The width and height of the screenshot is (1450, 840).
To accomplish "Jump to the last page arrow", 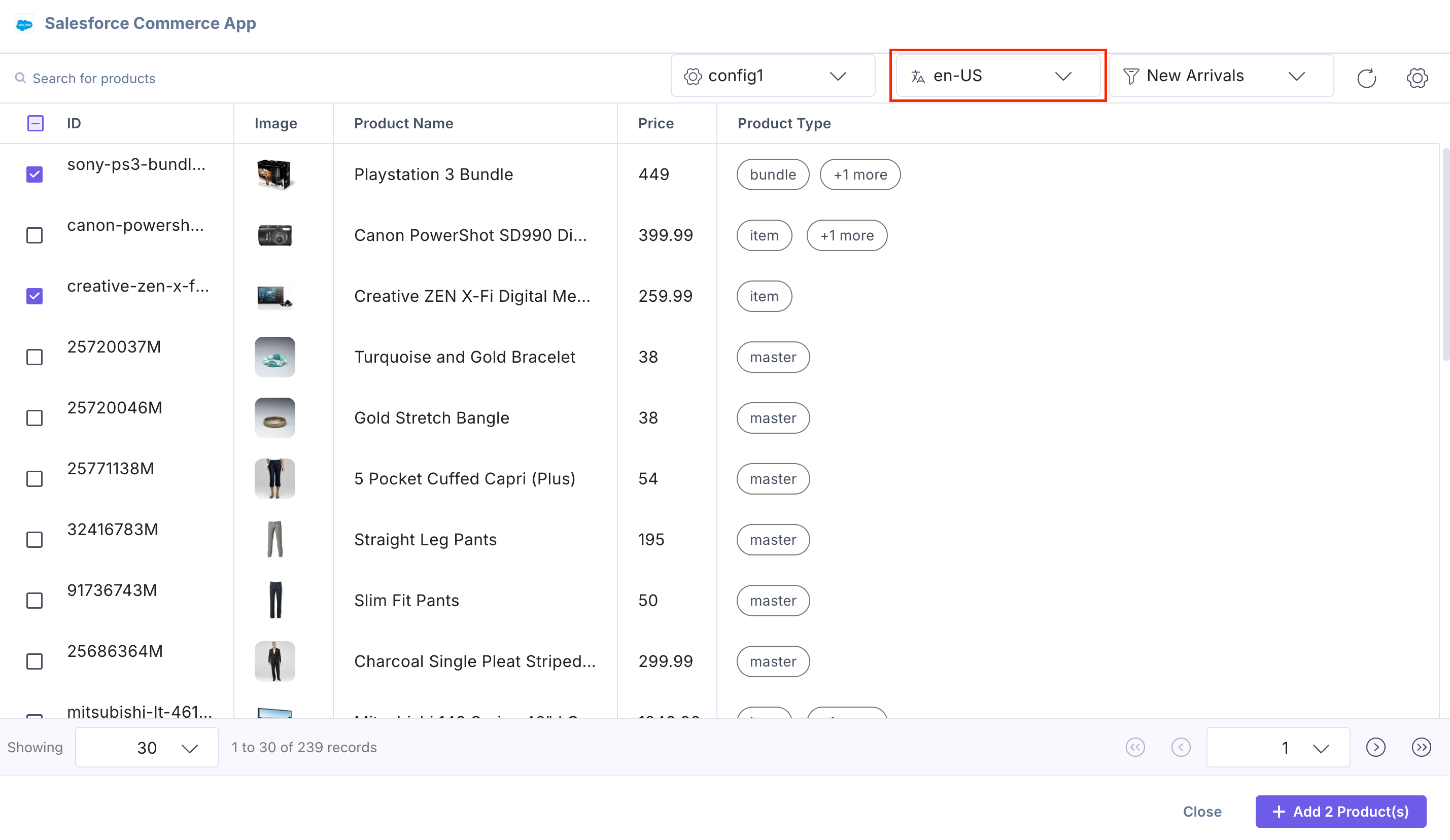I will pos(1421,747).
